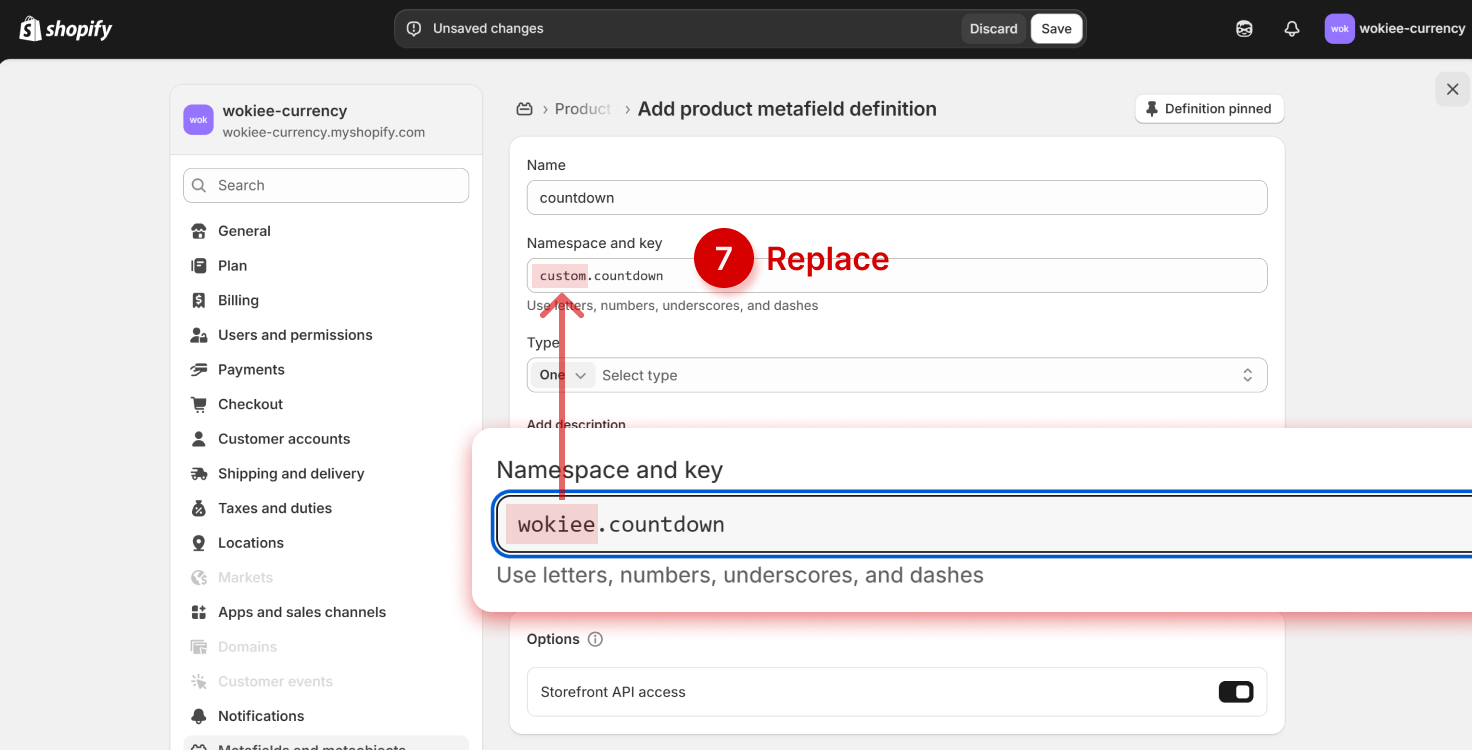Viewport: 1472px width, 750px height.
Task: Go to Shipping and delivery settings
Action: [x=291, y=473]
